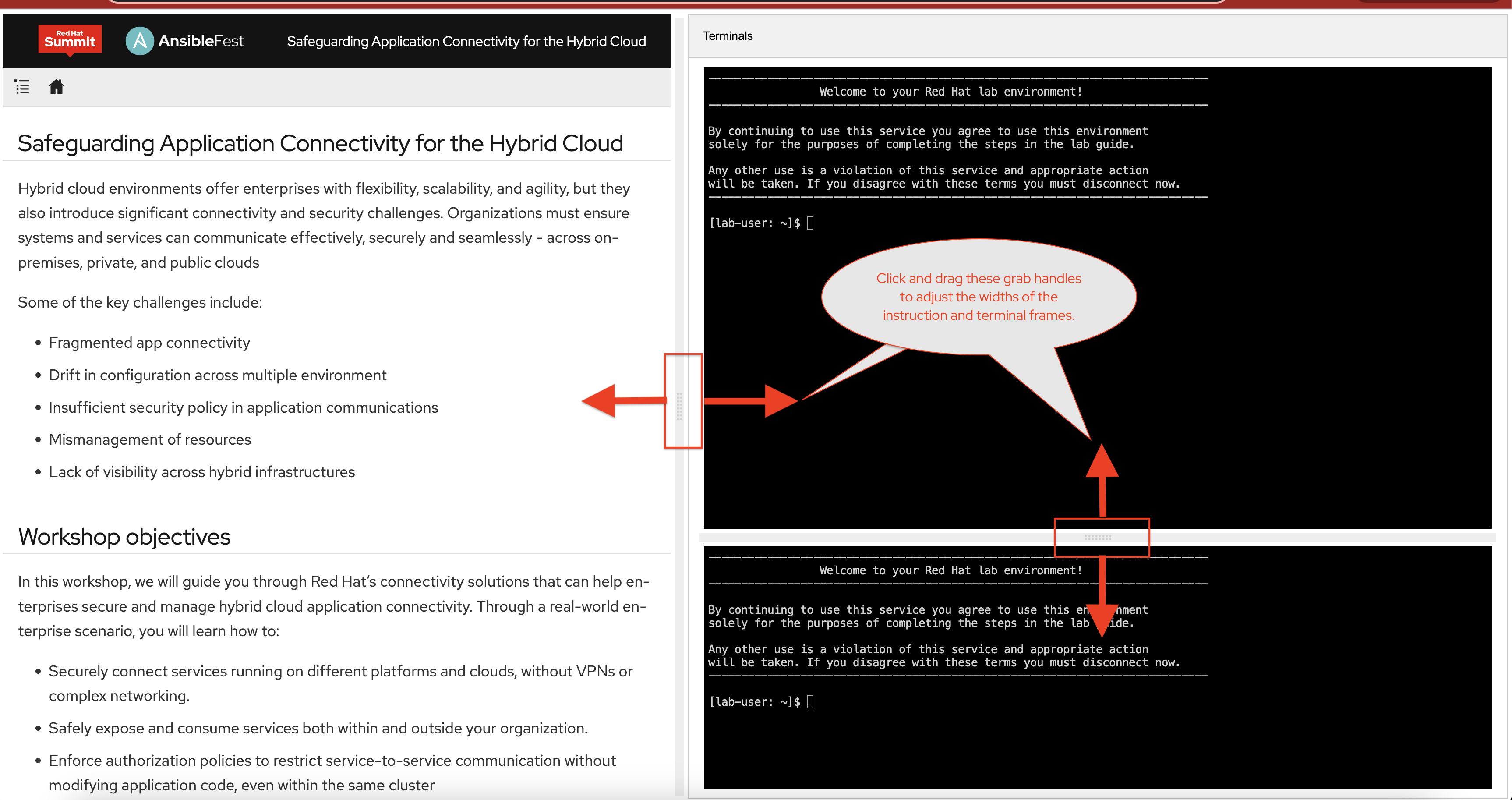The height and width of the screenshot is (800, 1512).
Task: Open the table of contents list icon
Action: 22,87
